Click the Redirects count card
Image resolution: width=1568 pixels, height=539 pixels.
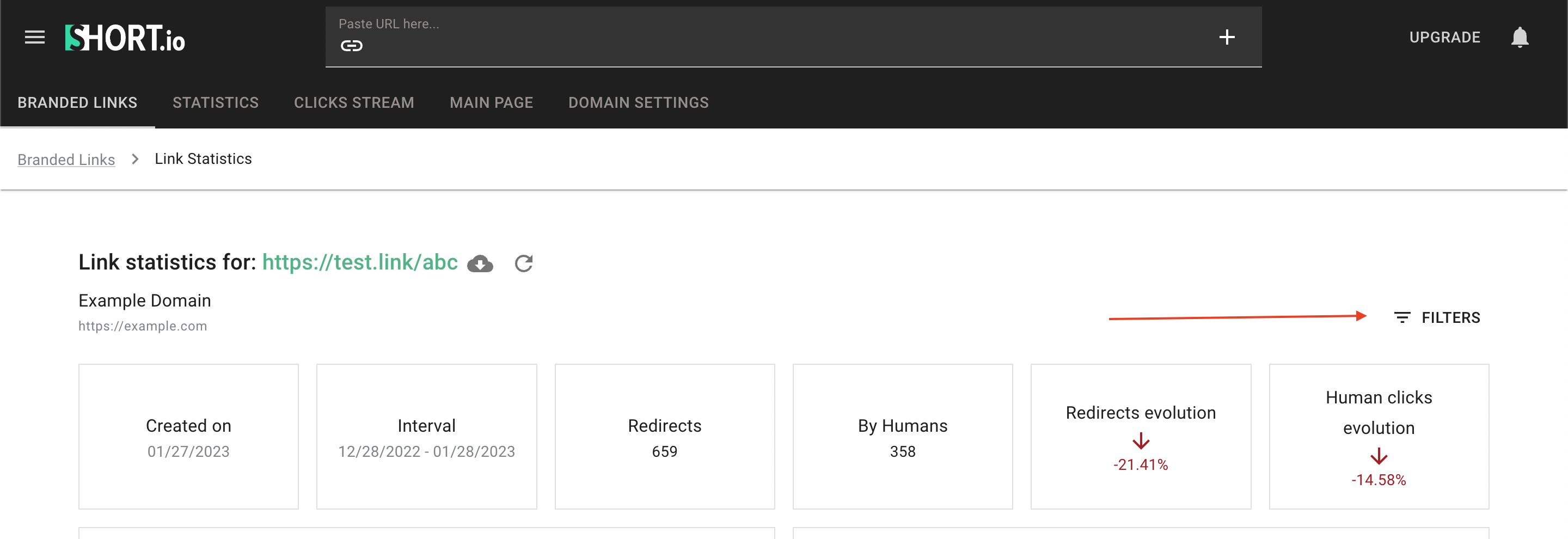tap(664, 437)
